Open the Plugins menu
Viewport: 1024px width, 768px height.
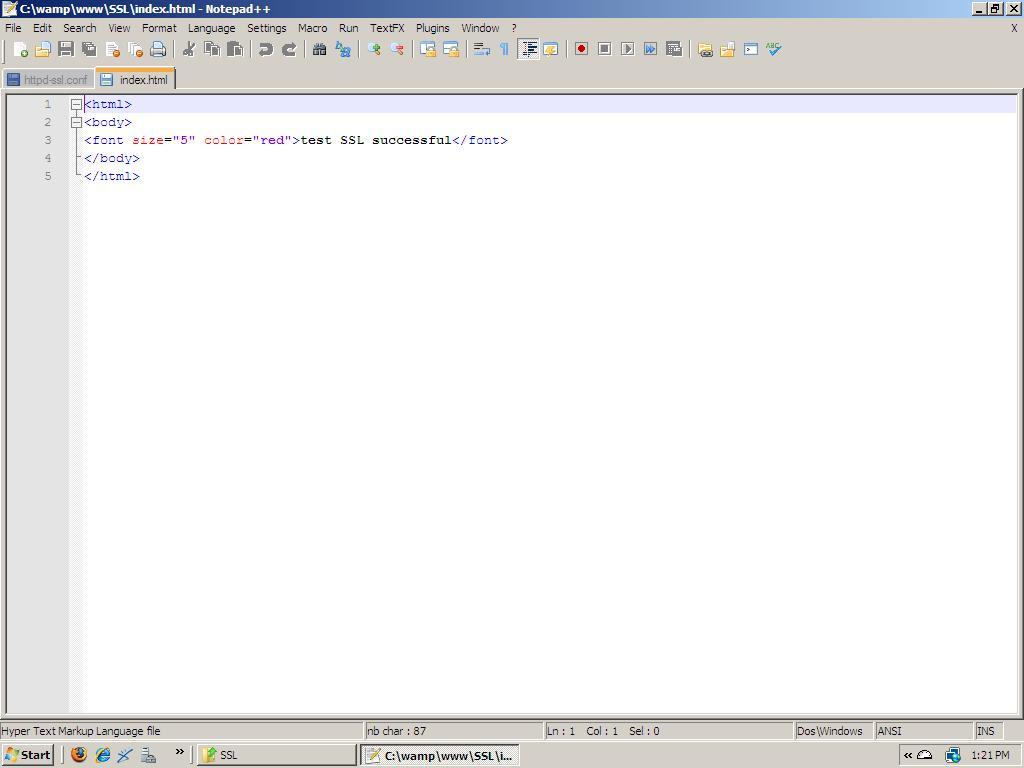coord(432,28)
